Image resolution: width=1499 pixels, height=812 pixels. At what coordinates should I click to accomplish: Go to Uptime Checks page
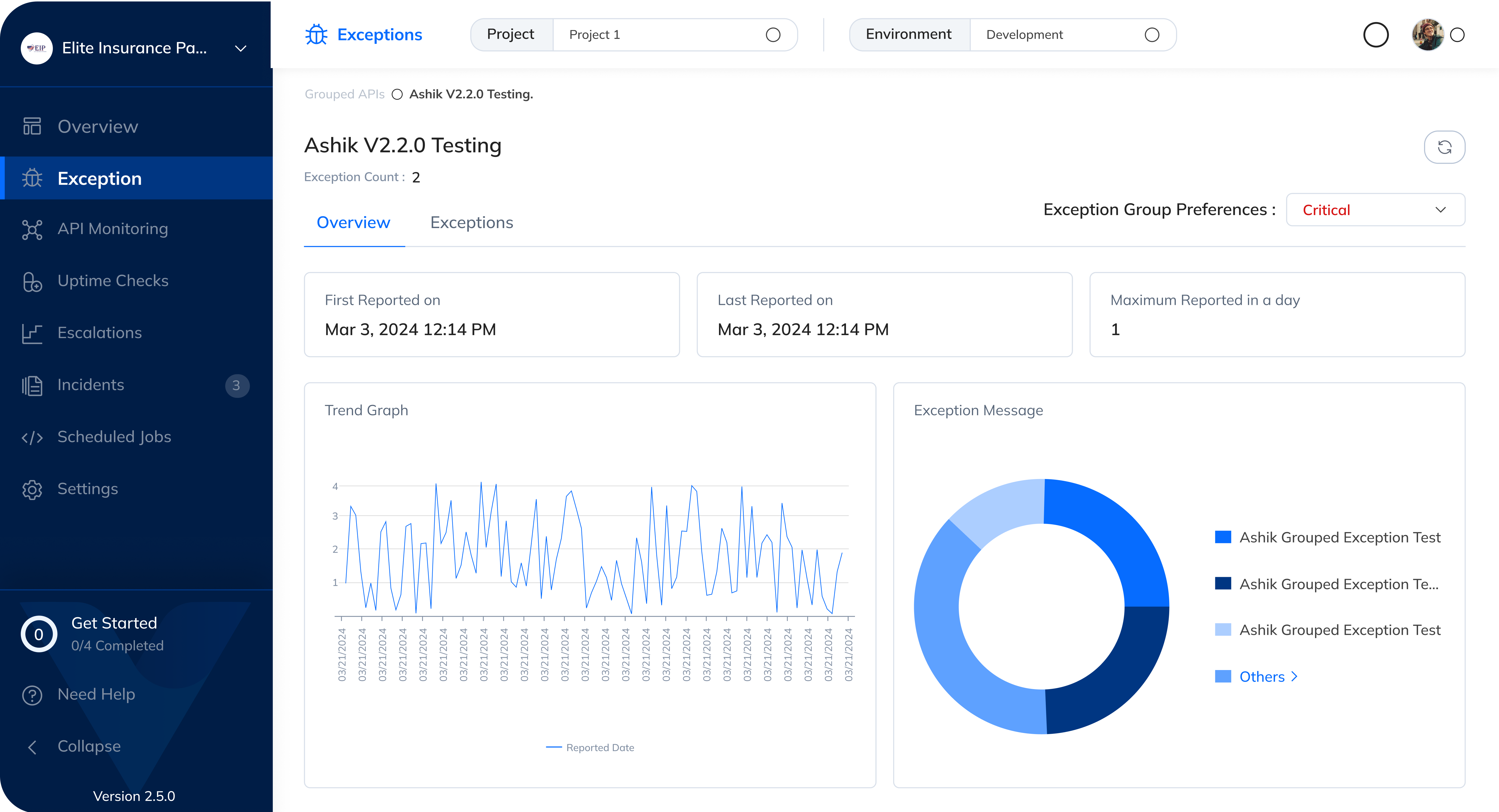click(112, 281)
